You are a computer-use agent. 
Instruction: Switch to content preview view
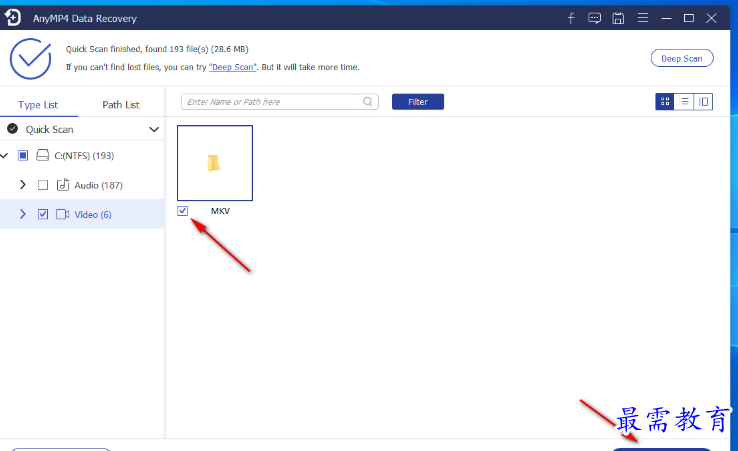coord(703,102)
